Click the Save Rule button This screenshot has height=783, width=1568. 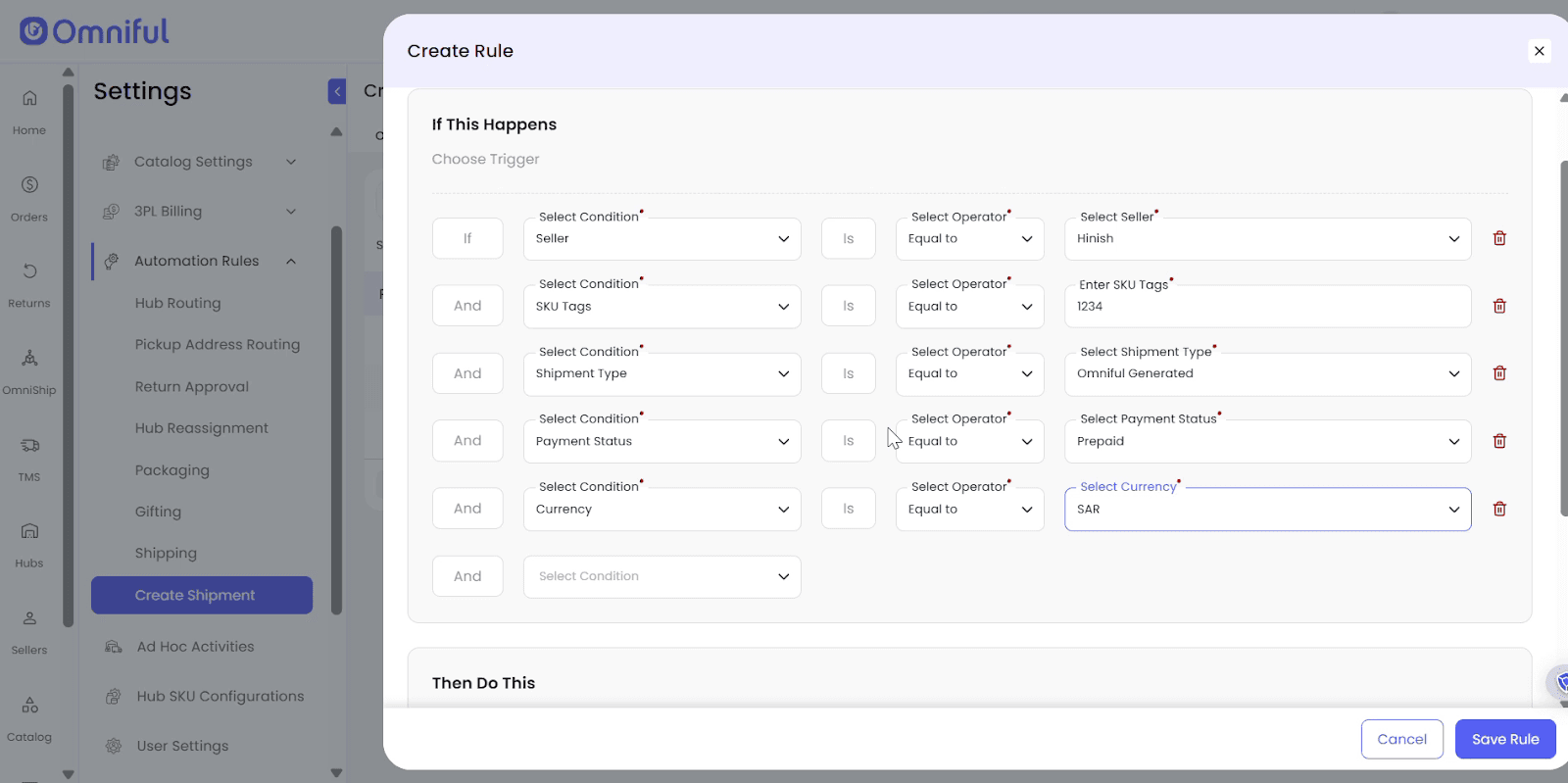[1504, 739]
